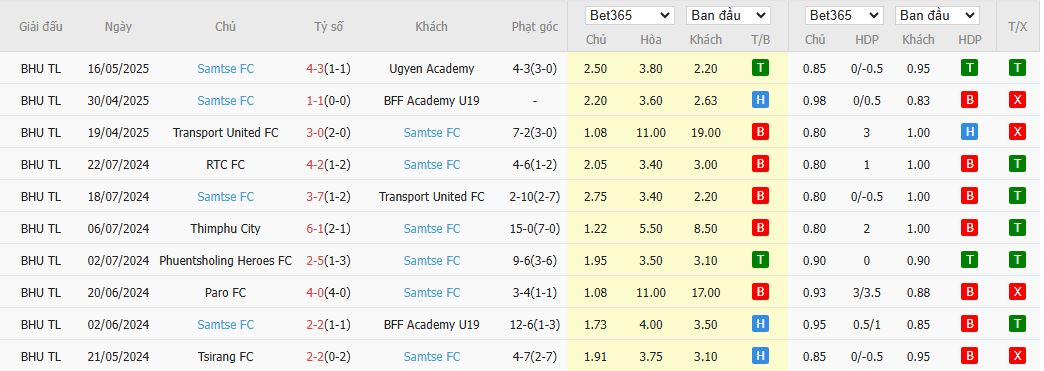Open Samtse FC link in 16/05/2025 row

click(x=226, y=69)
